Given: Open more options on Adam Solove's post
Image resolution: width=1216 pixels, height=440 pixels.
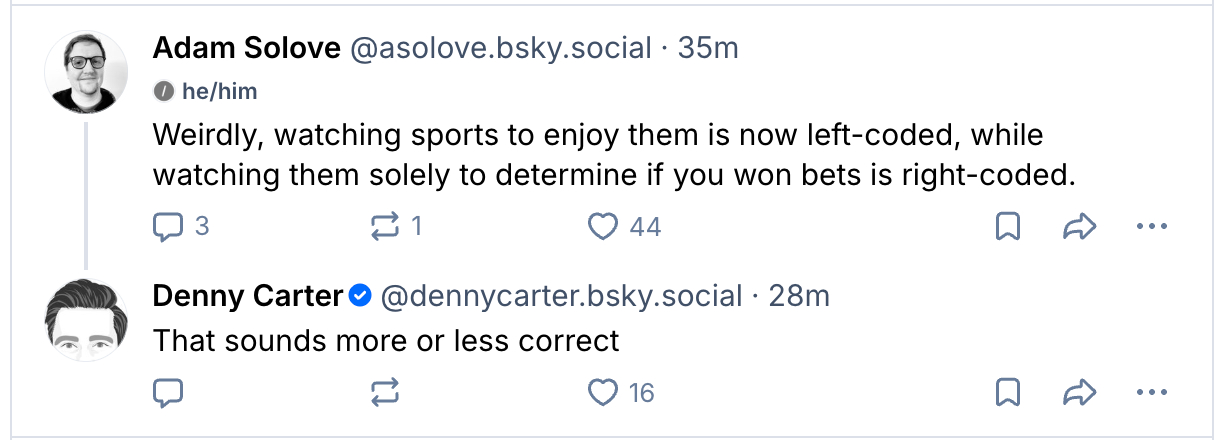Looking at the screenshot, I should 1152,228.
